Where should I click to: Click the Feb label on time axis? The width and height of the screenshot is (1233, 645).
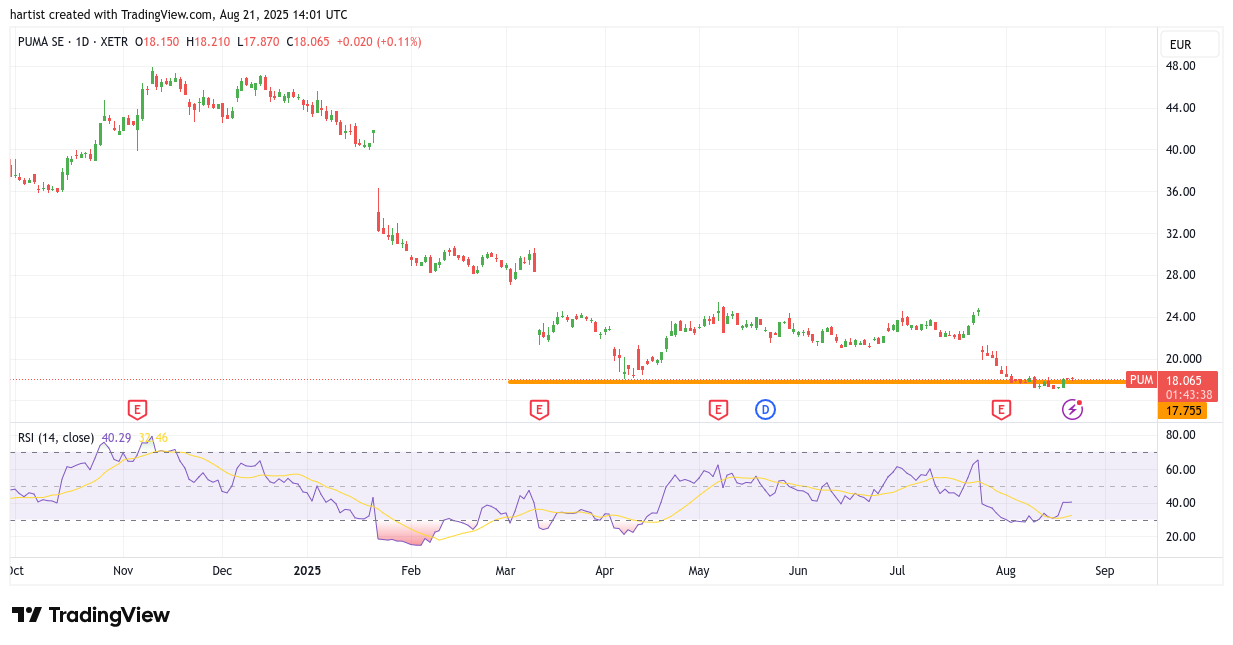tap(410, 571)
